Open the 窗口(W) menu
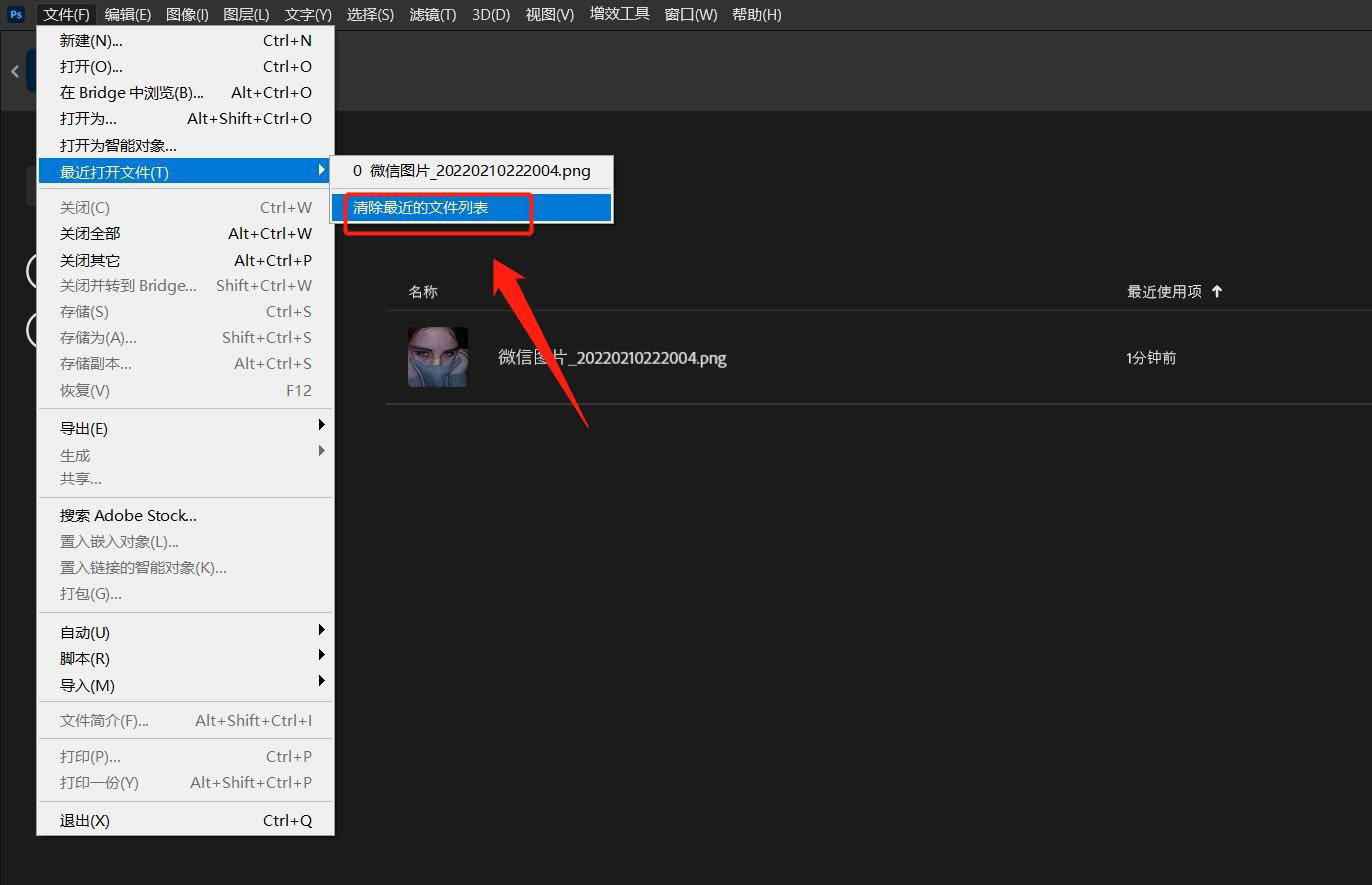The image size is (1372, 885). point(691,14)
